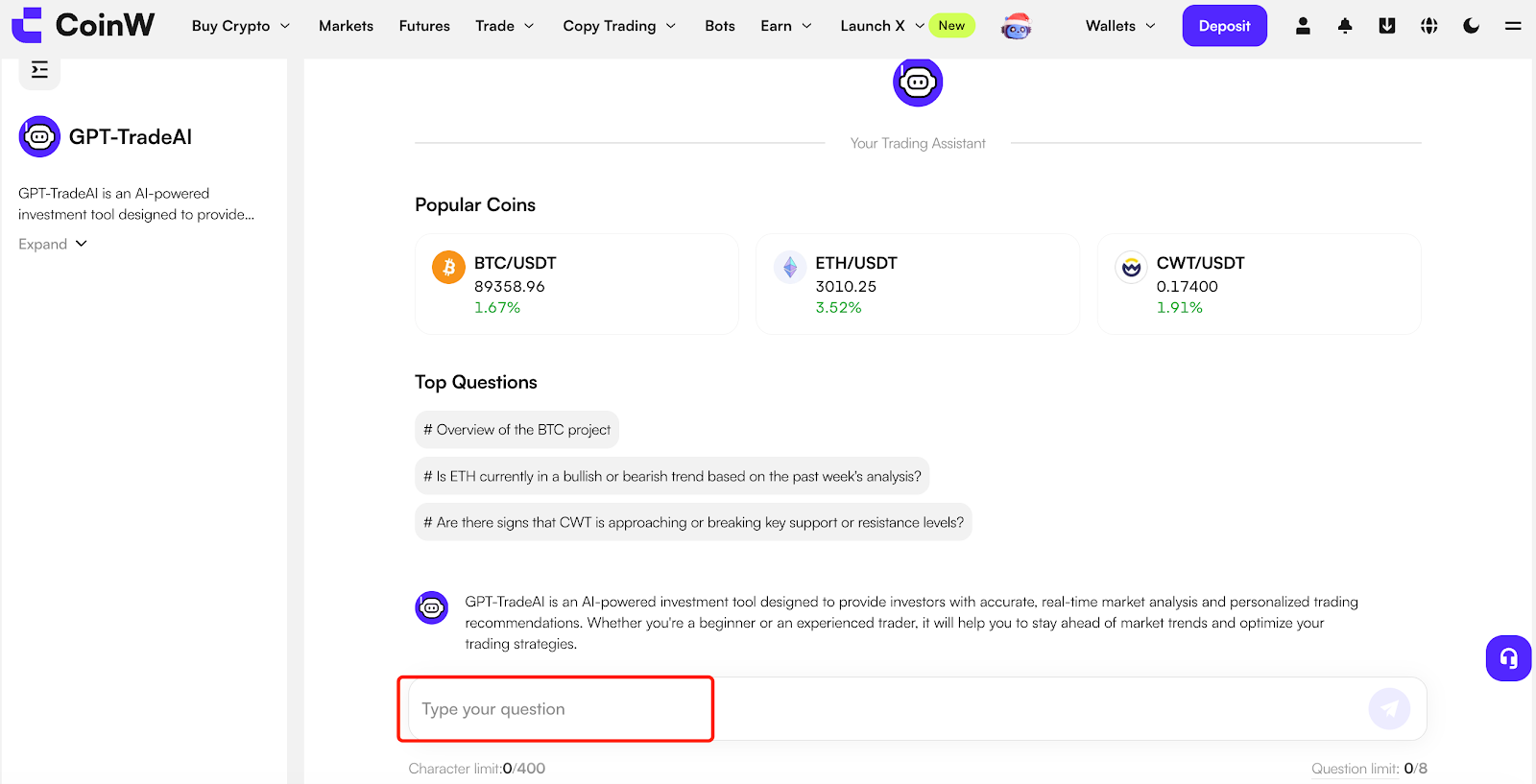Screen dimensions: 1536x784
Task: Open the notifications bell
Action: point(1345,26)
